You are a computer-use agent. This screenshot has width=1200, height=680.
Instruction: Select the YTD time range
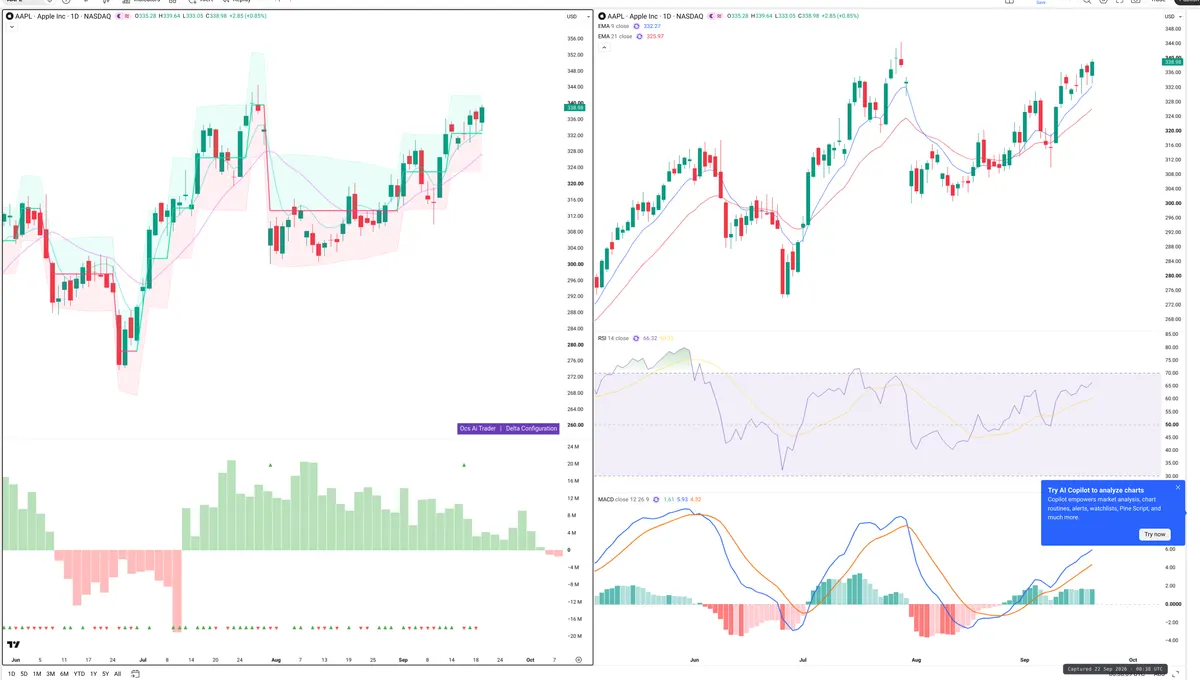point(79,674)
